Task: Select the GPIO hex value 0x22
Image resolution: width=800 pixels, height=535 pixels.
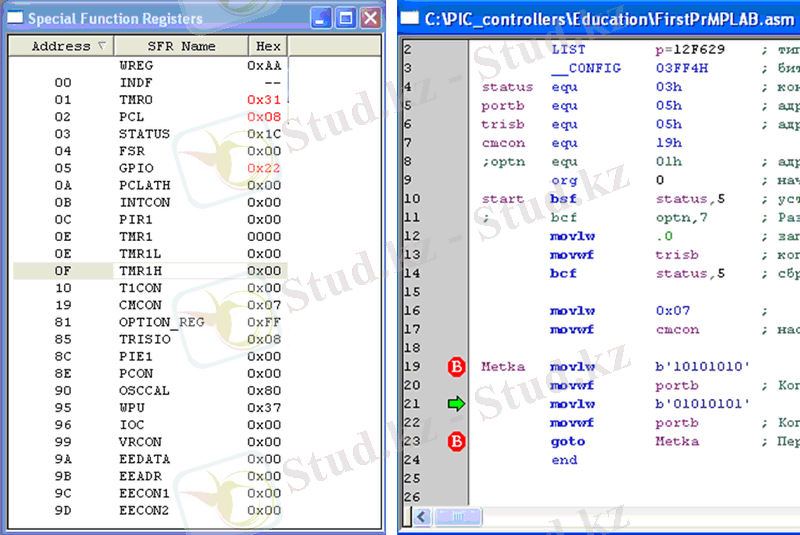Action: pos(264,168)
